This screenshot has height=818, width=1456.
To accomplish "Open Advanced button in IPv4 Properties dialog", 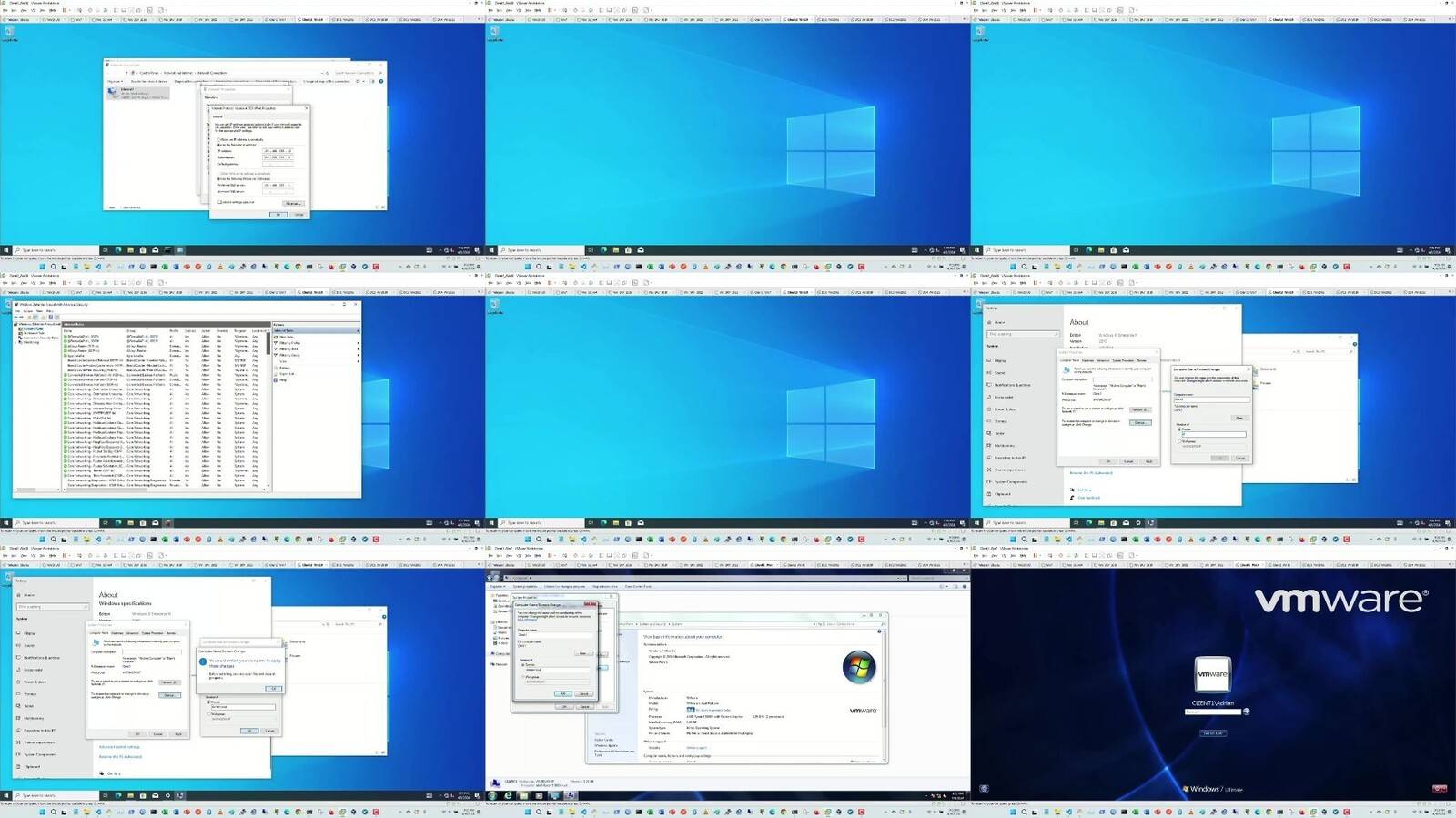I will click(293, 203).
